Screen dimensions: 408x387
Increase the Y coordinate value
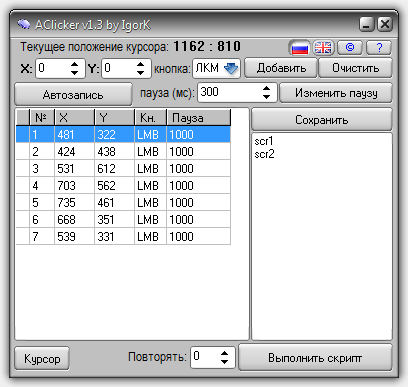tap(141, 64)
